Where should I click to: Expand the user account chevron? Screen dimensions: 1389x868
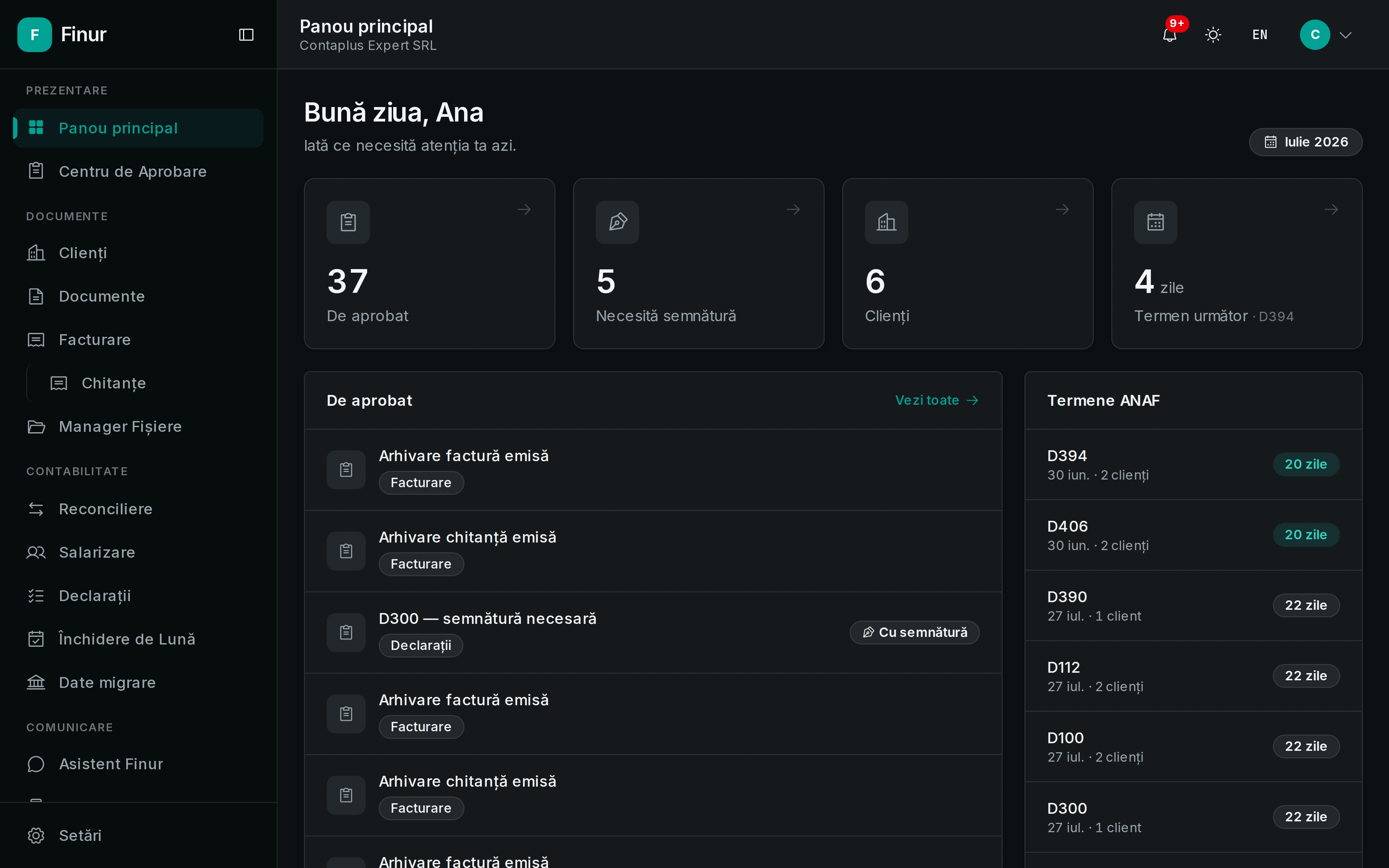tap(1345, 35)
